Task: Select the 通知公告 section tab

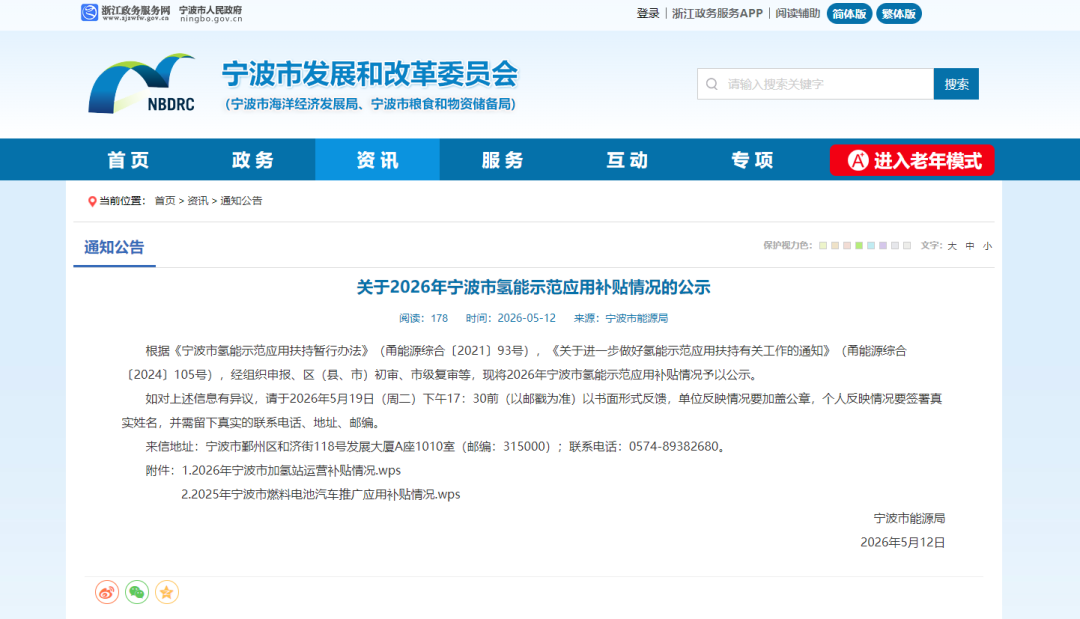Action: pos(114,247)
